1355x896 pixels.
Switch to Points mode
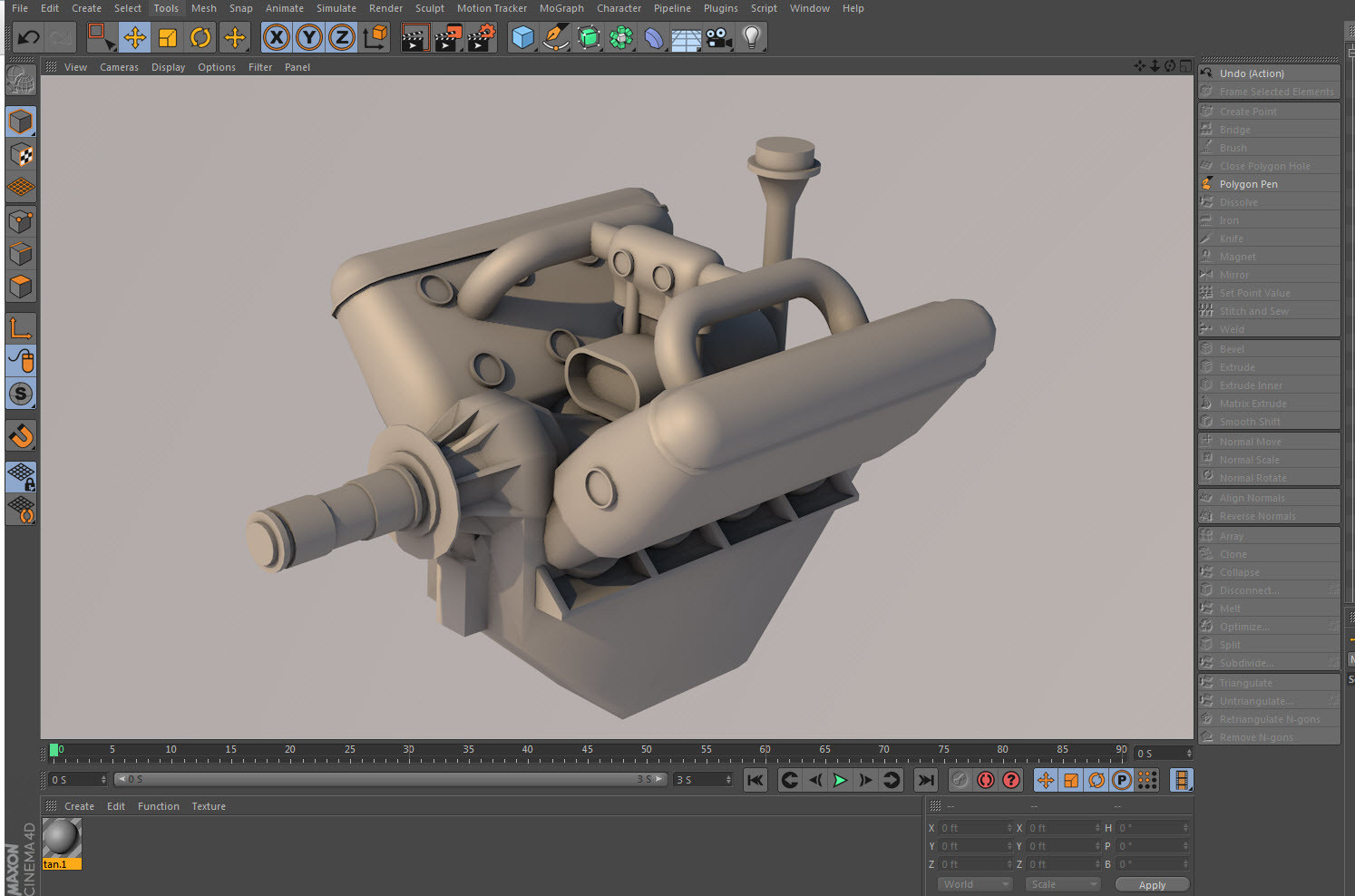(21, 220)
